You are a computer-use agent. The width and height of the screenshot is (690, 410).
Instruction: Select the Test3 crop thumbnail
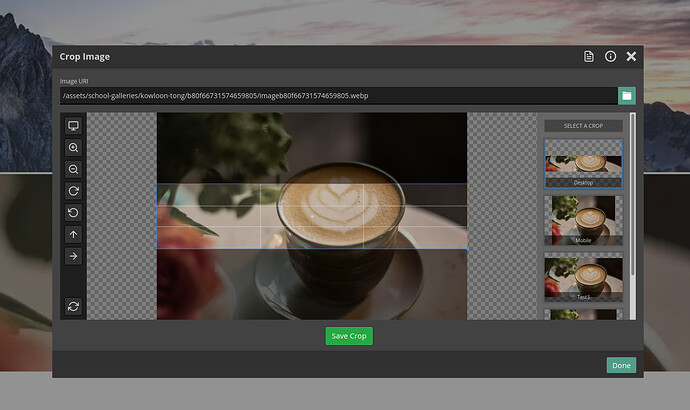[584, 277]
